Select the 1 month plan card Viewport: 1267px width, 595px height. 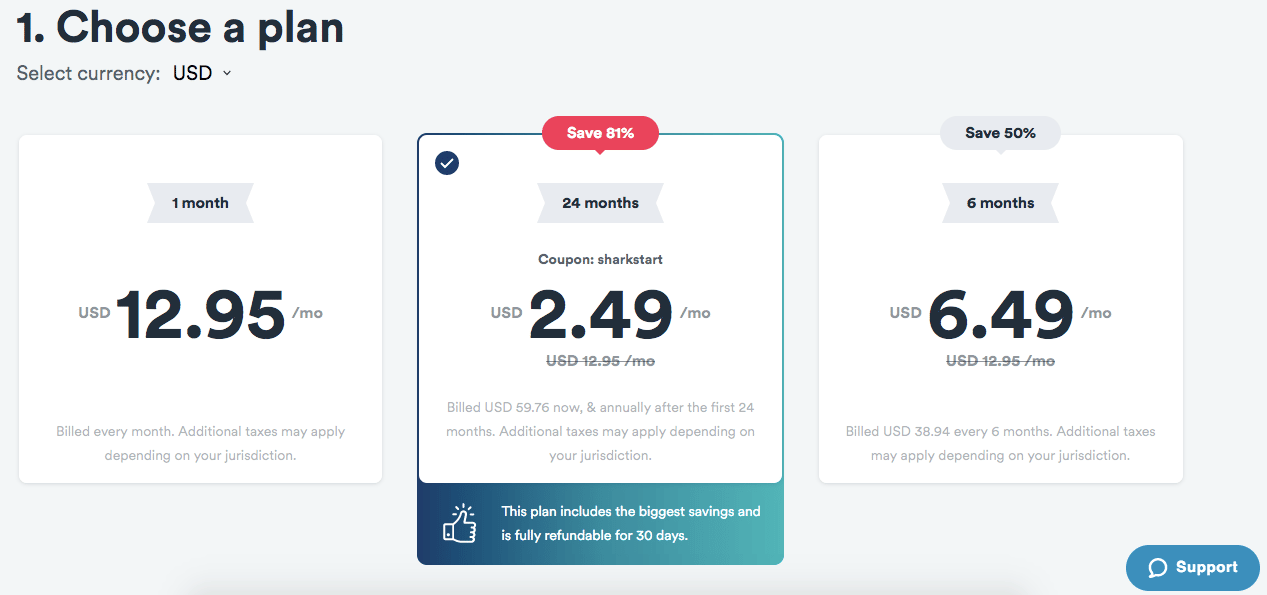pyautogui.click(x=200, y=310)
